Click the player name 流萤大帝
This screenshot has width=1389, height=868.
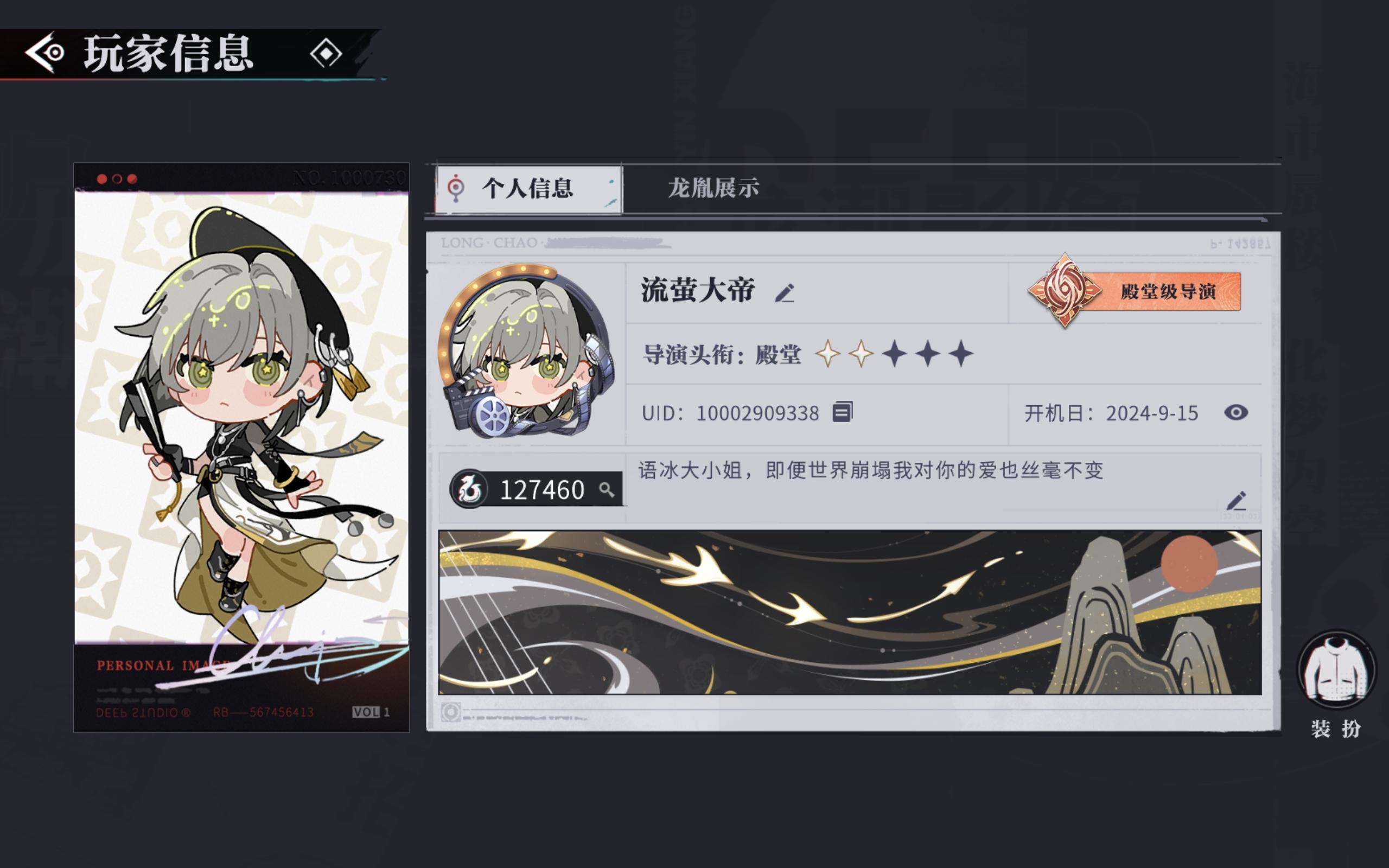click(x=698, y=290)
